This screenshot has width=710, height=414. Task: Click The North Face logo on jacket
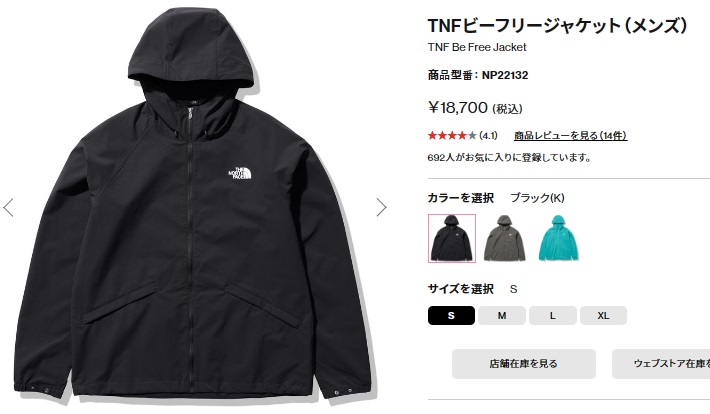pos(240,173)
